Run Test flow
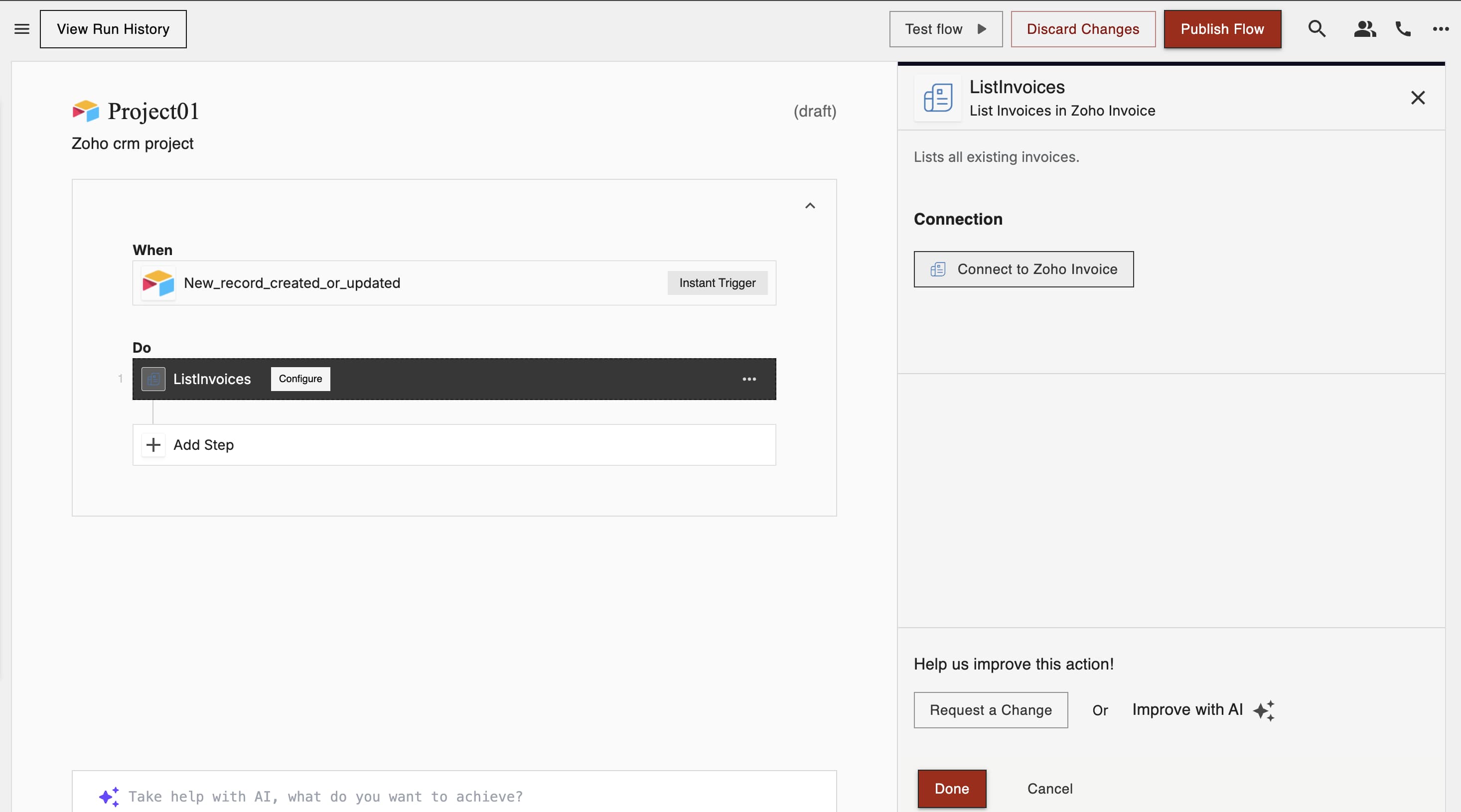 click(945, 29)
